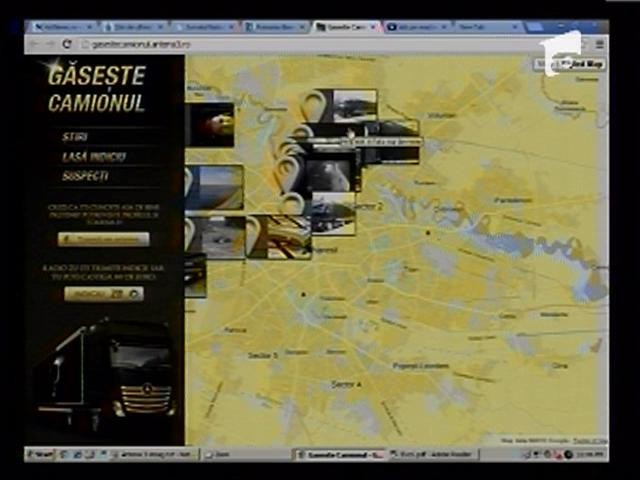Open the Chrome menu icon

click(x=600, y=44)
